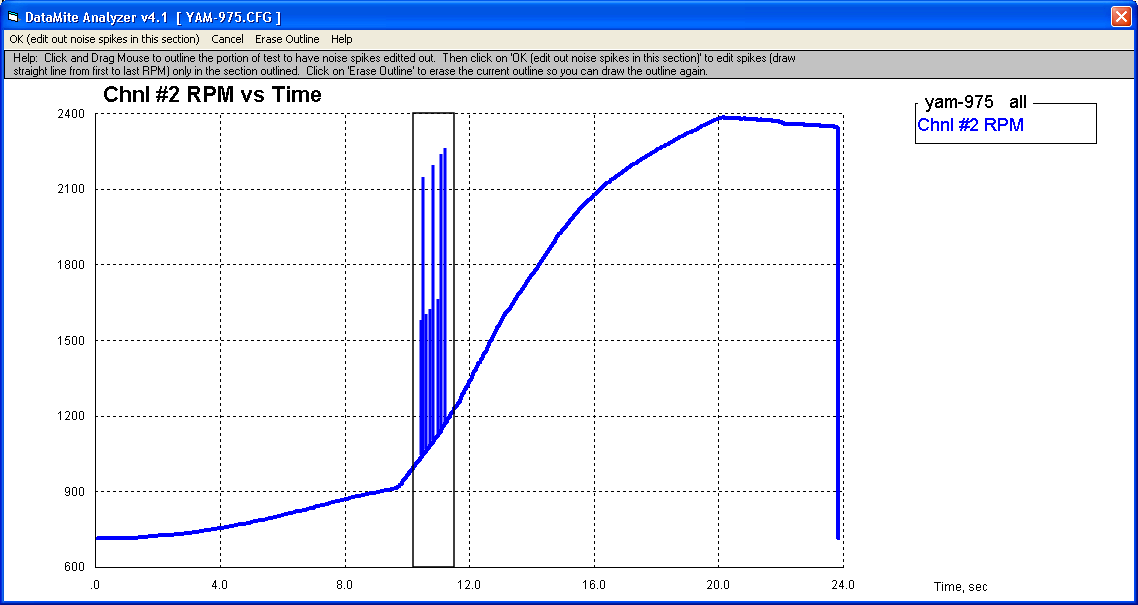Click the X-axis label 8.0
This screenshot has width=1138, height=605.
click(345, 584)
